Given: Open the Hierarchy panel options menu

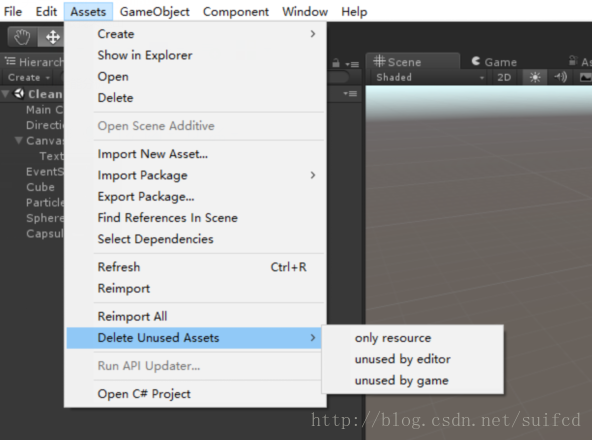Looking at the screenshot, I should point(352,64).
